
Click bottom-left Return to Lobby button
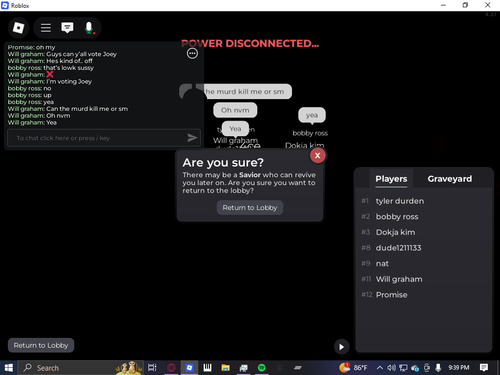point(41,345)
